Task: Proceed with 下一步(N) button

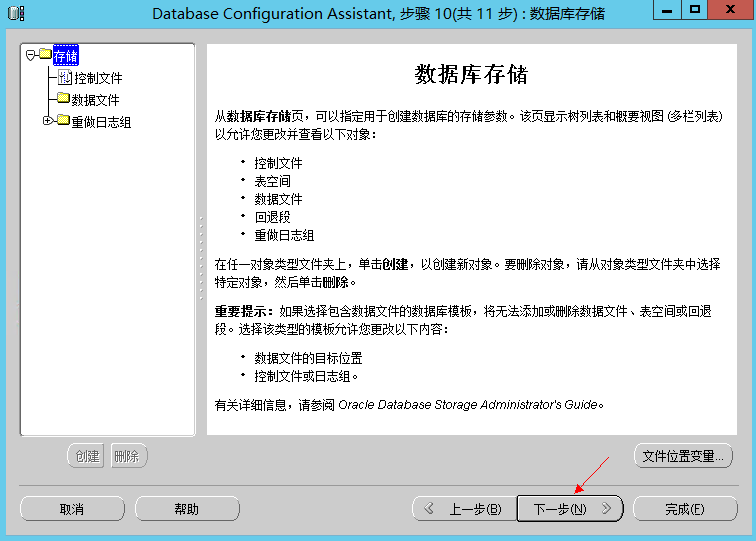Action: (570, 509)
